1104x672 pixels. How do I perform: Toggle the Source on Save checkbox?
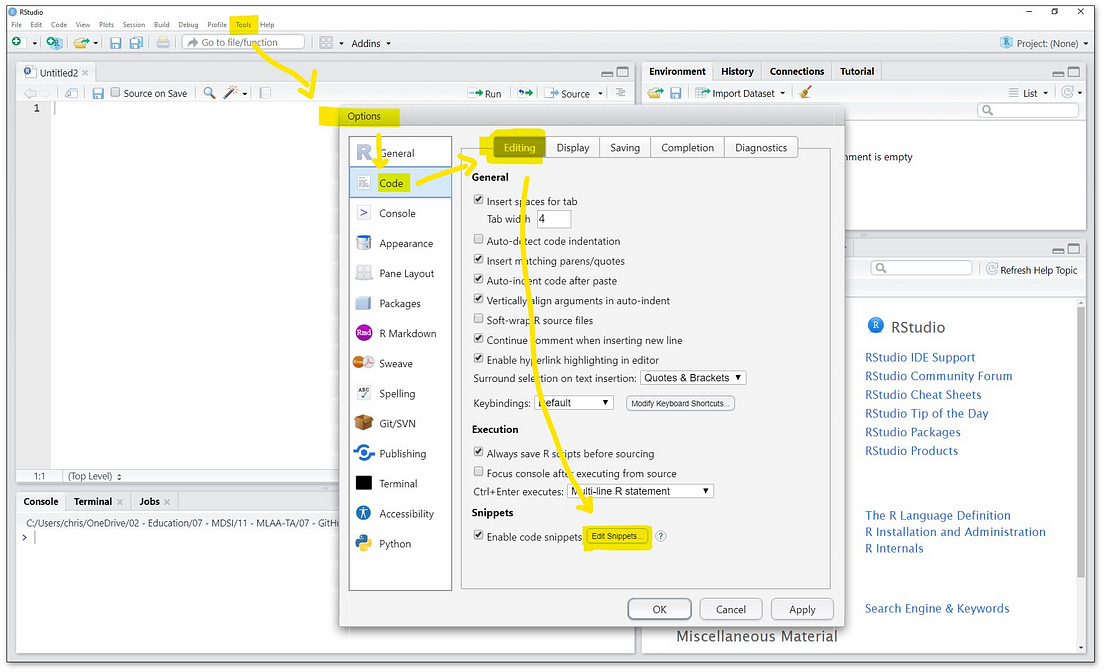click(x=115, y=92)
